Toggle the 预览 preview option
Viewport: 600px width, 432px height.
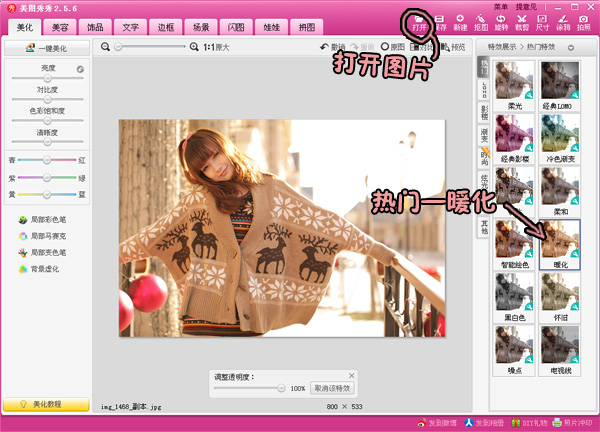coord(452,47)
